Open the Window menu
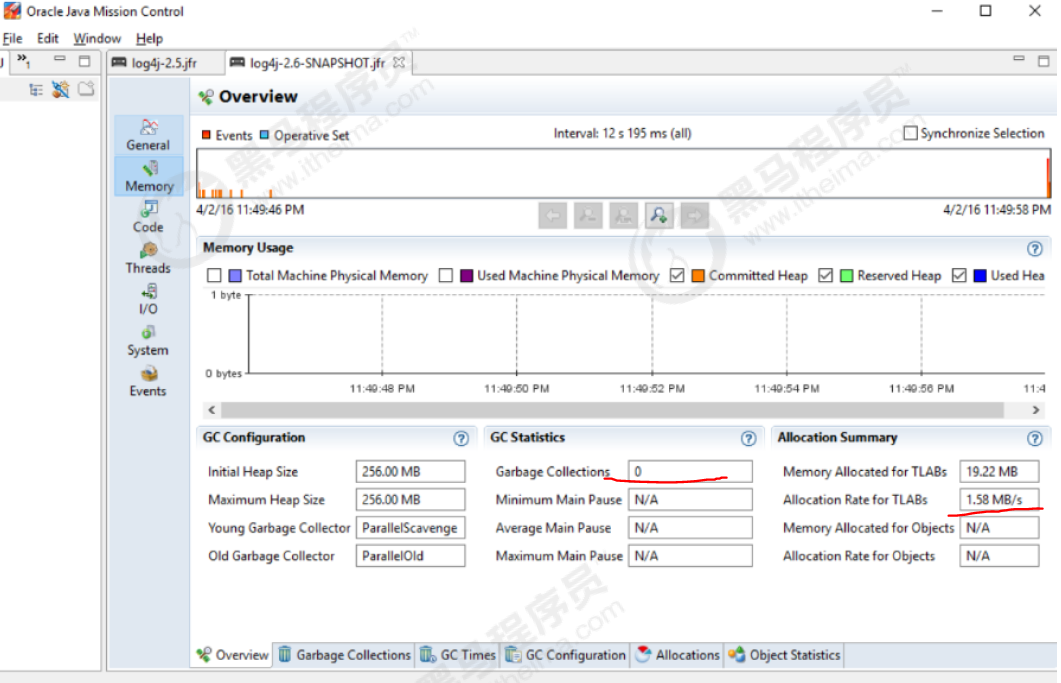Screen dimensions: 1061x683 click(97, 39)
